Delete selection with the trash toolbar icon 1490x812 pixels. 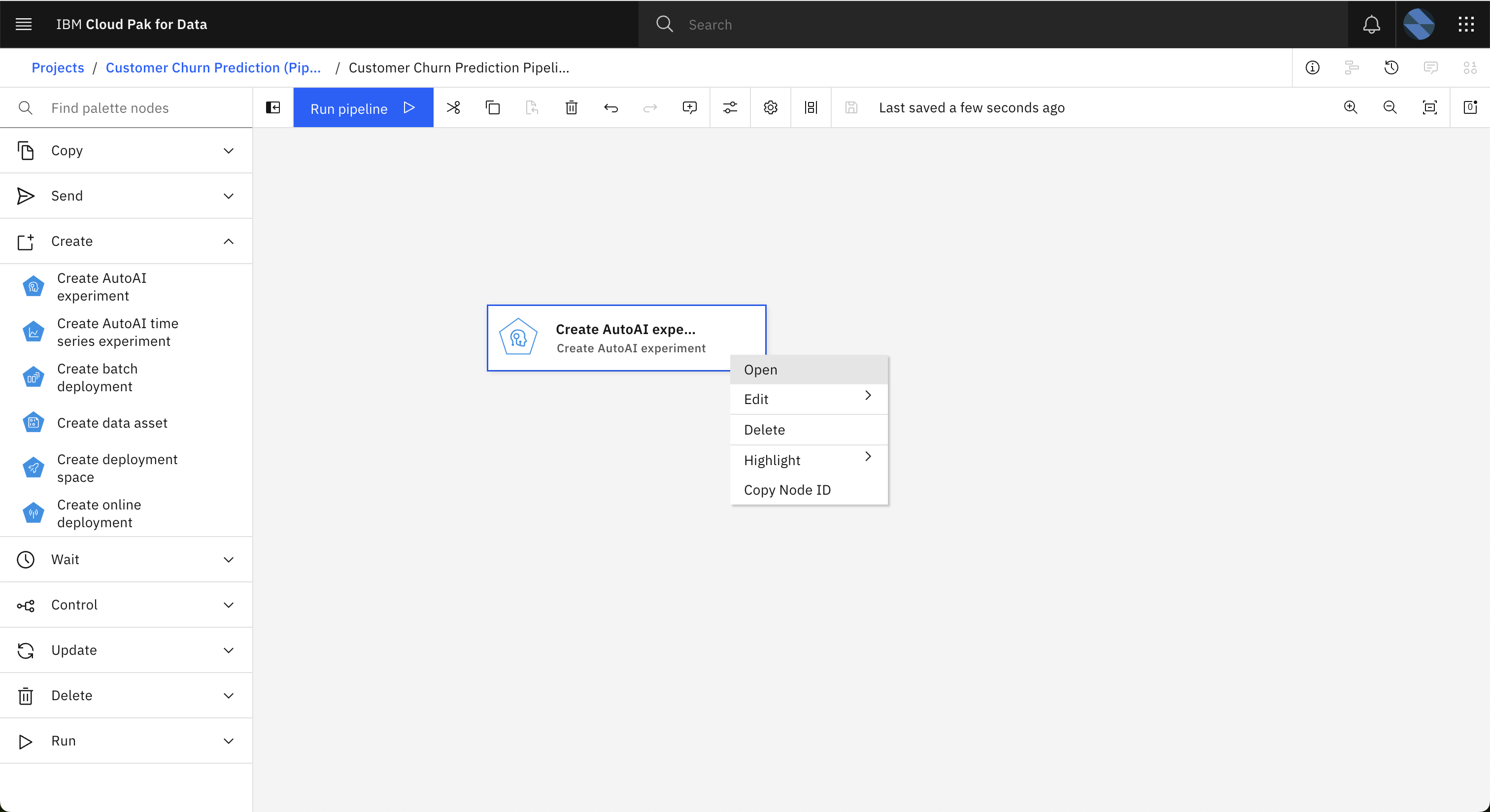coord(572,107)
